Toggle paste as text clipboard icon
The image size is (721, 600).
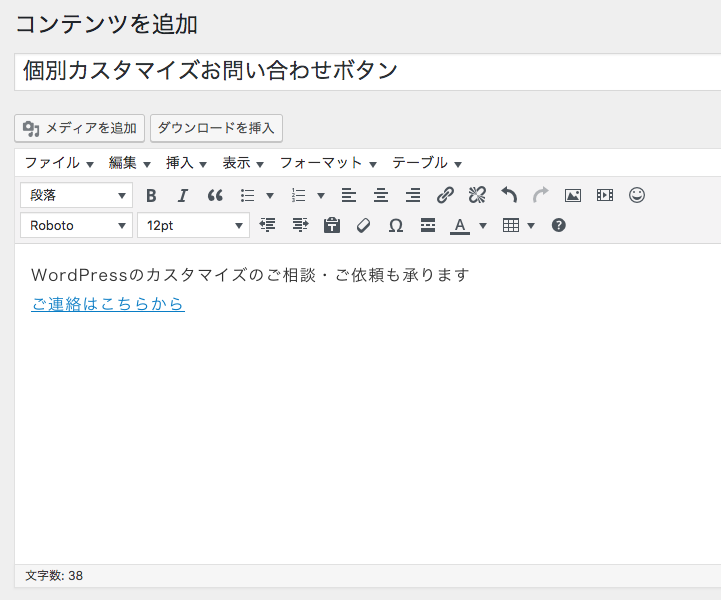pos(332,225)
